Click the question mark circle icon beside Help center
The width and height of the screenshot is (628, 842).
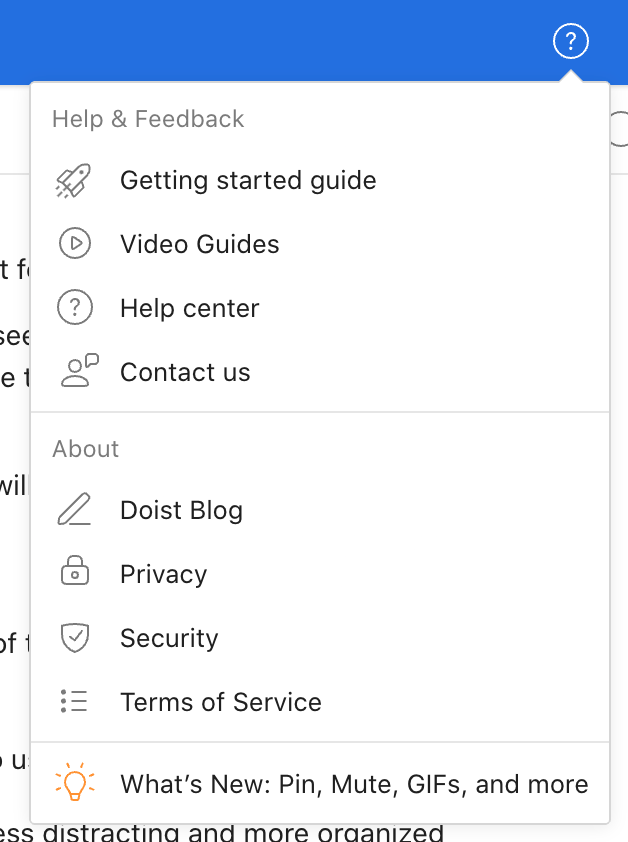click(x=76, y=308)
